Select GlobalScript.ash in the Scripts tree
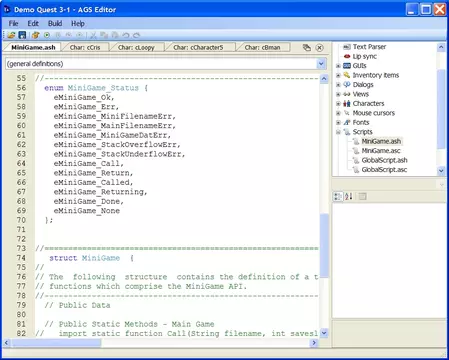449x360 pixels. tap(384, 160)
